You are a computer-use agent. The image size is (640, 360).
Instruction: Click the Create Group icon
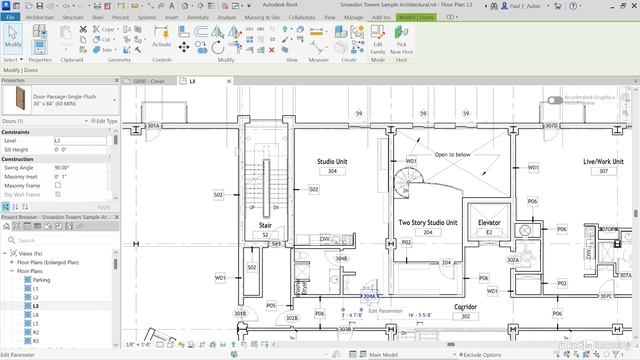point(357,31)
